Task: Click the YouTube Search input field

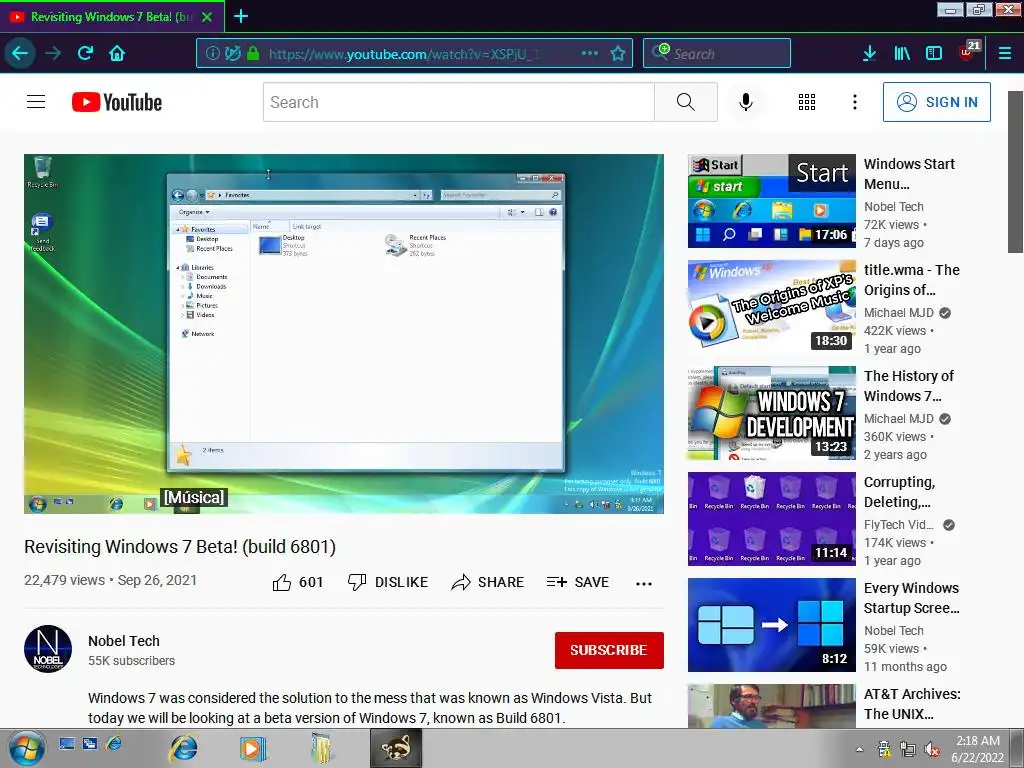Action: [x=458, y=102]
